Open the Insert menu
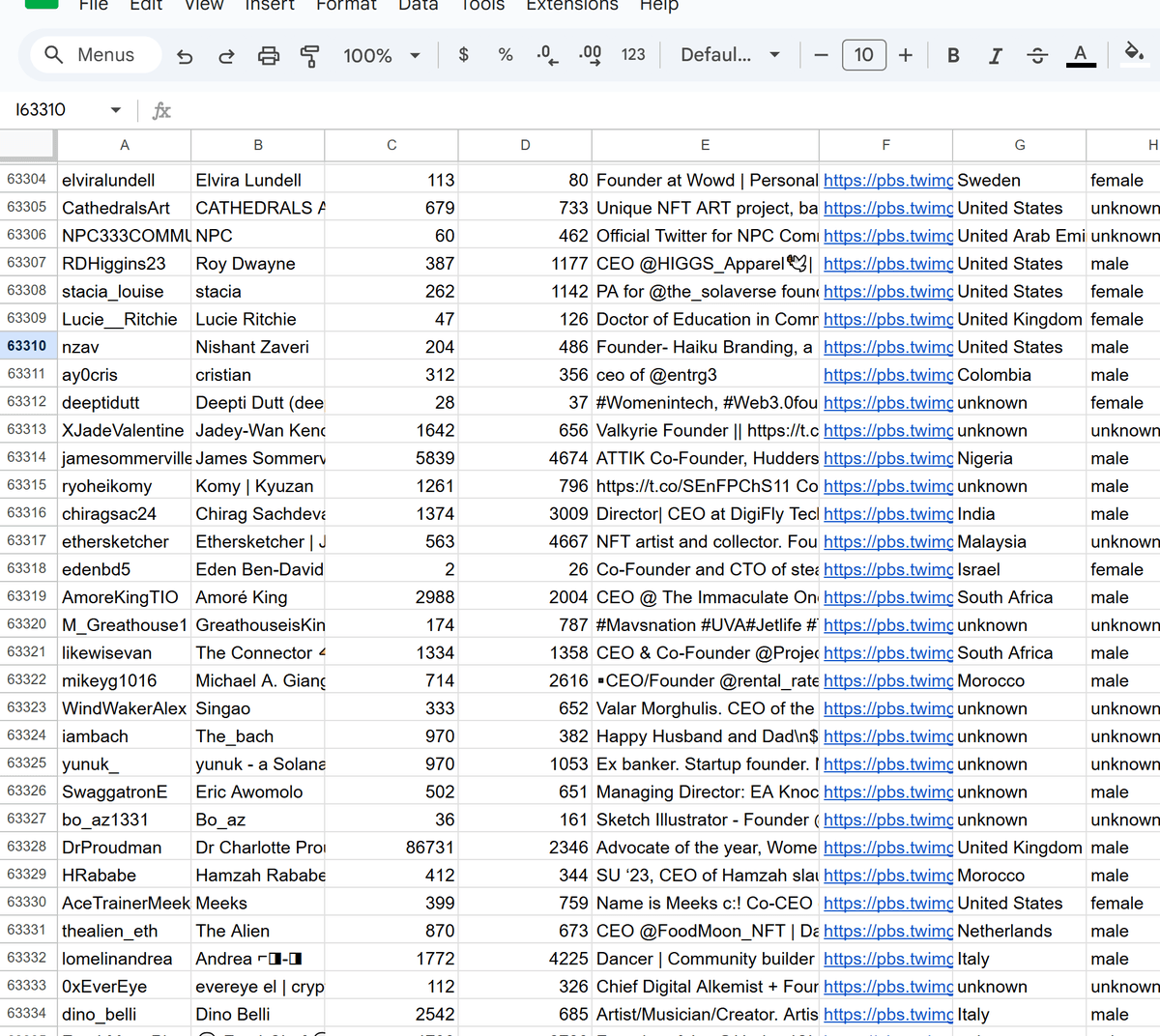This screenshot has width=1160, height=1036. (x=270, y=5)
